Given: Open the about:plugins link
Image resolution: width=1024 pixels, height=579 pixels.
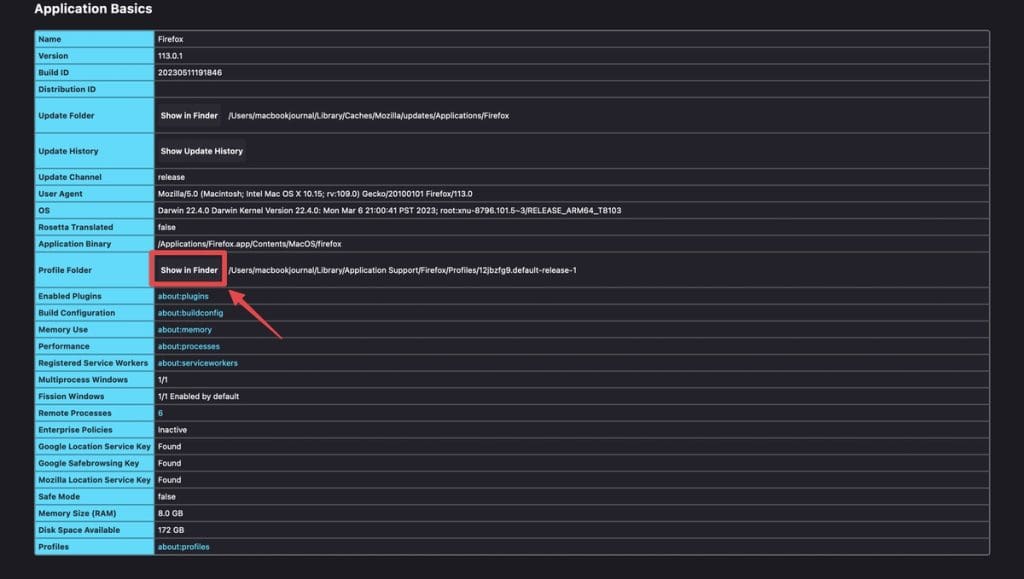Looking at the screenshot, I should pos(183,296).
